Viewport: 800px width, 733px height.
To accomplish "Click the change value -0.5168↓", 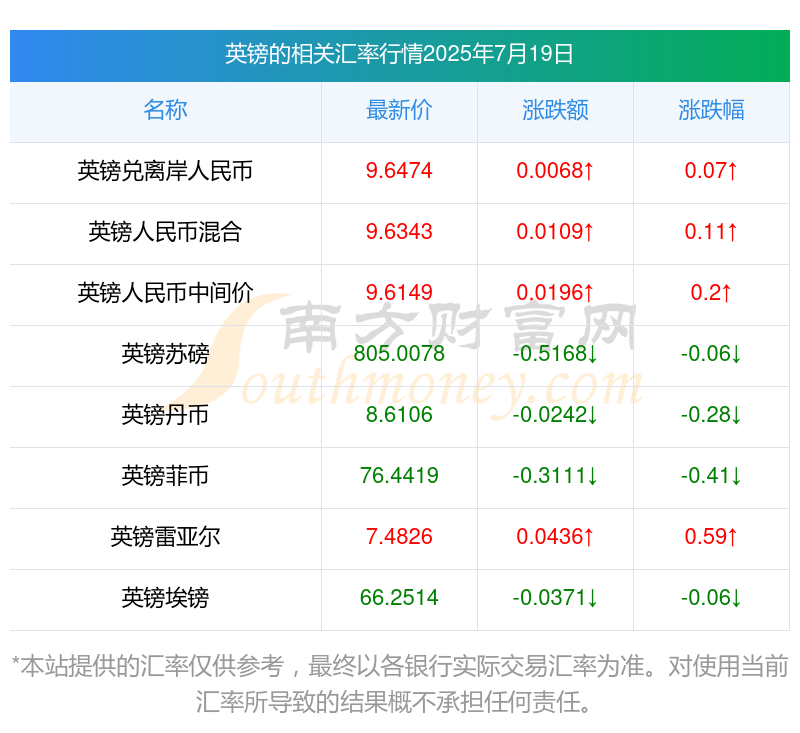I will click(555, 354).
